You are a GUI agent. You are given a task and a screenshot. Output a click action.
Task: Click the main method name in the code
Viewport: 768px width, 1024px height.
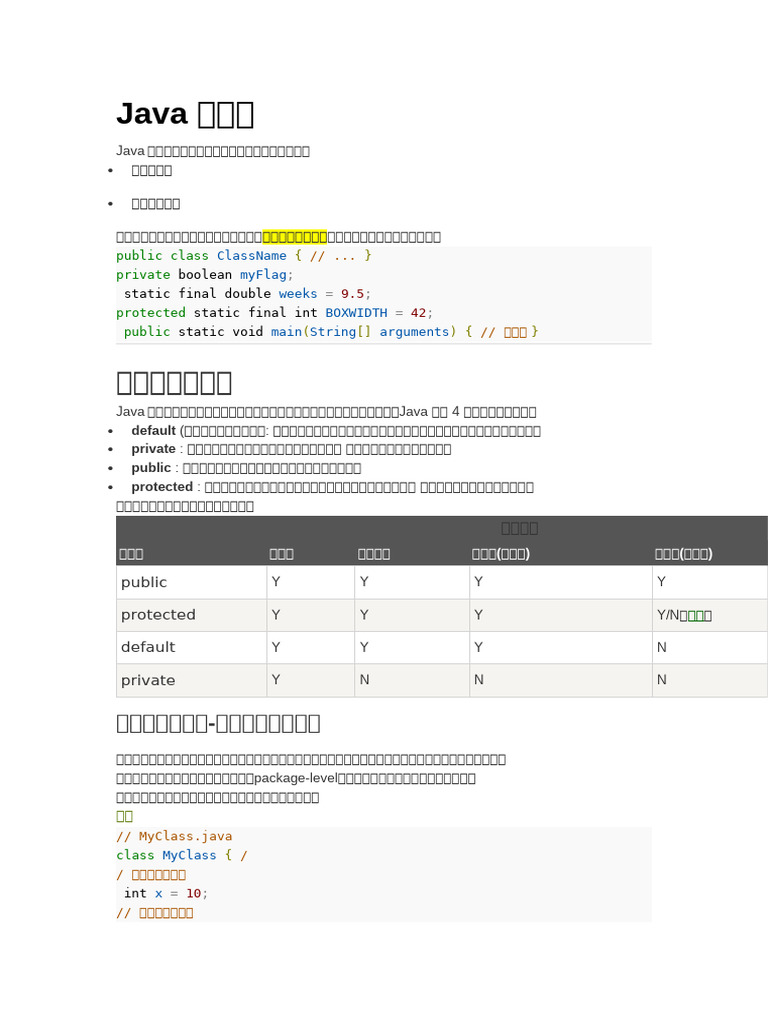click(286, 331)
